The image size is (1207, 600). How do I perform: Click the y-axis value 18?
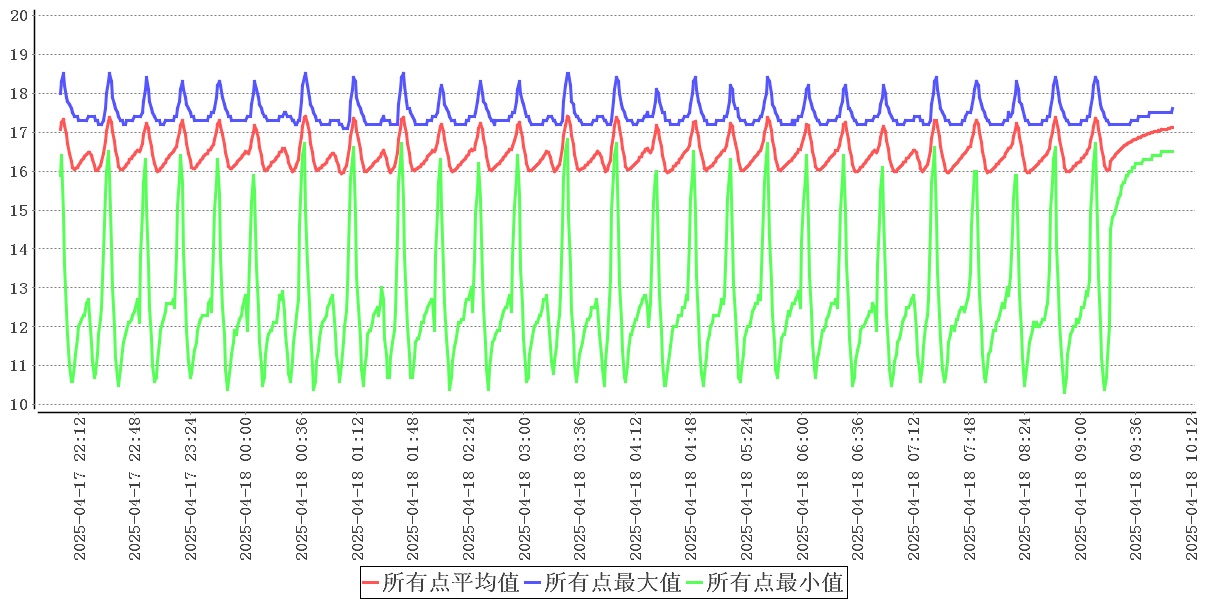[18, 93]
